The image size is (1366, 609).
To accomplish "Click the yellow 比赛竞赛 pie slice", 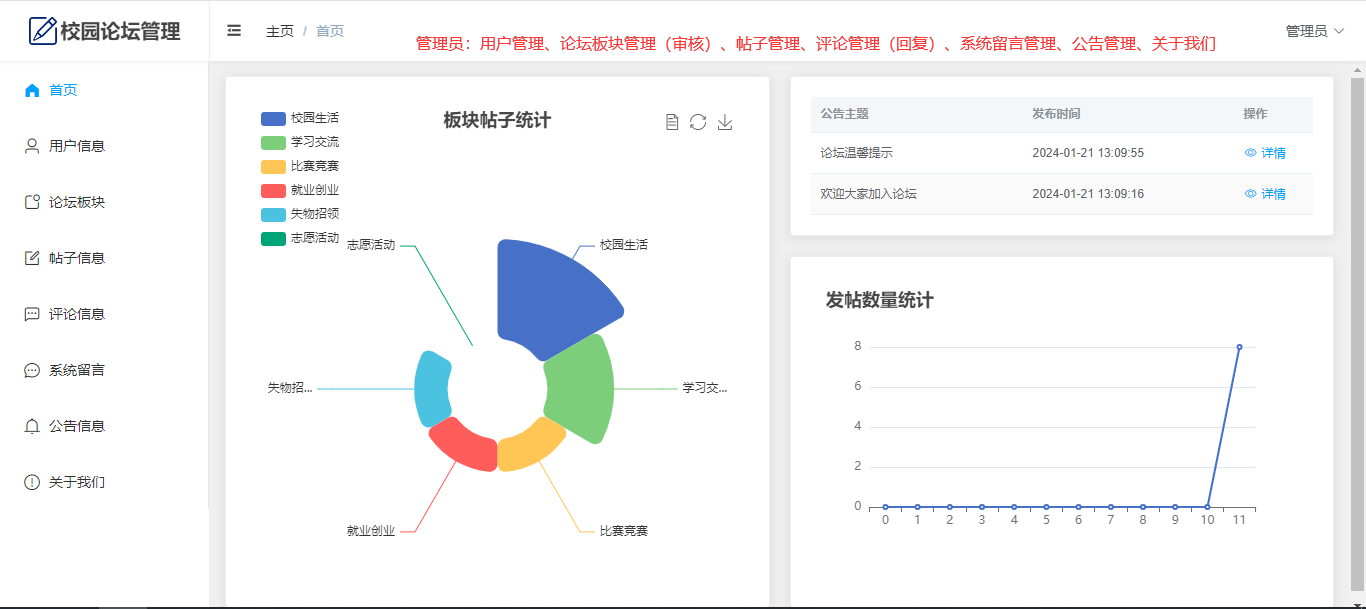I will click(x=529, y=448).
